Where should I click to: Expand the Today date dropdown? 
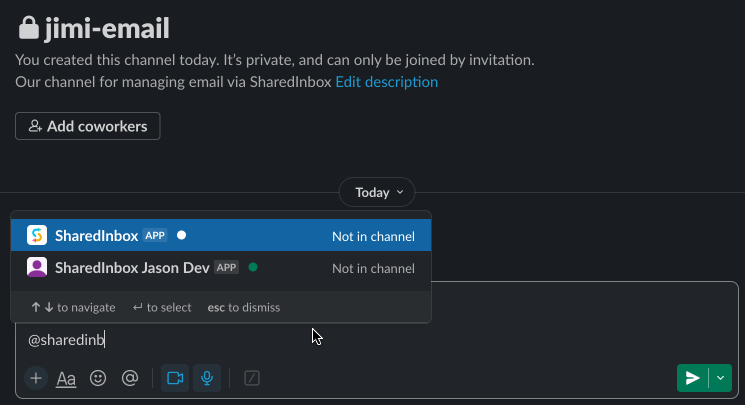point(377,193)
